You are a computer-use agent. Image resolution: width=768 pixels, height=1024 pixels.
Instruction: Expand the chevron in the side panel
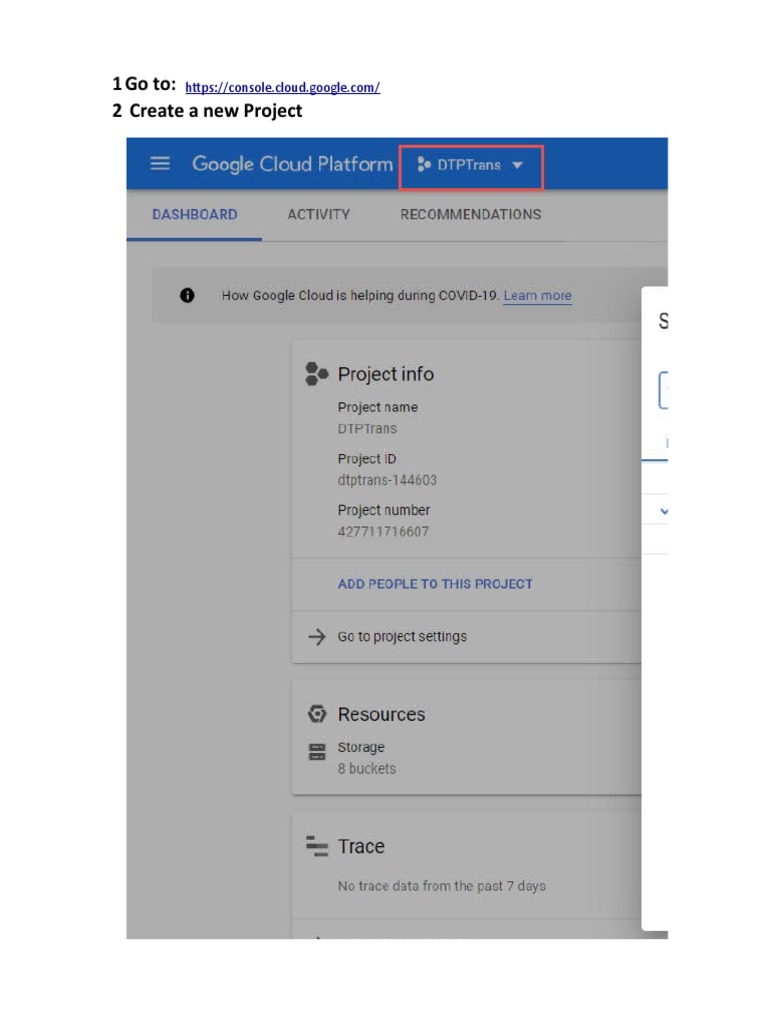coord(664,511)
